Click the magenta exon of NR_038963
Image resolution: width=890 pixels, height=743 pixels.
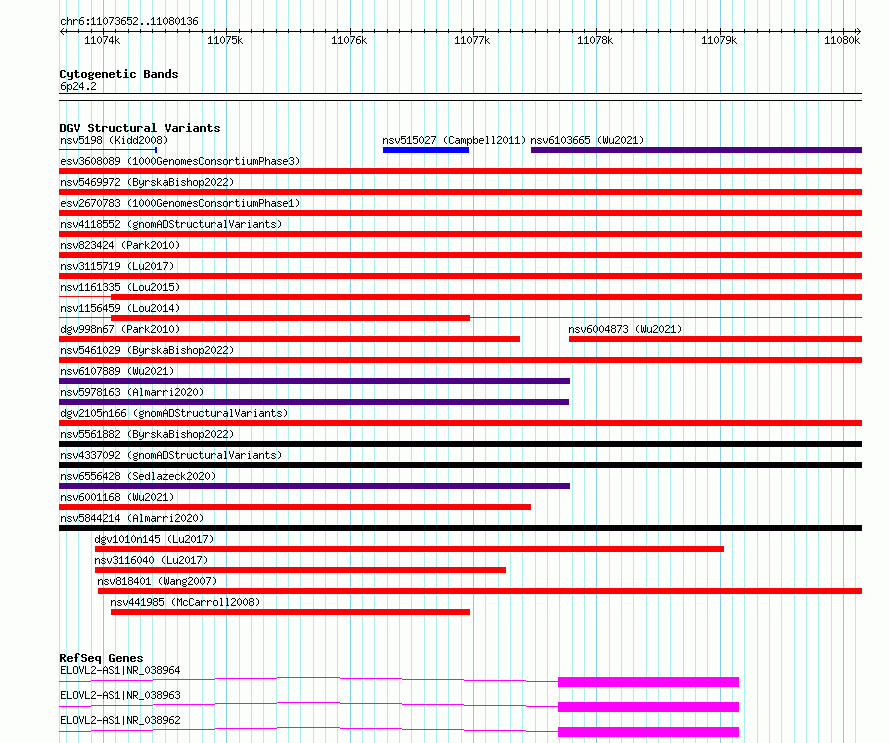(648, 707)
